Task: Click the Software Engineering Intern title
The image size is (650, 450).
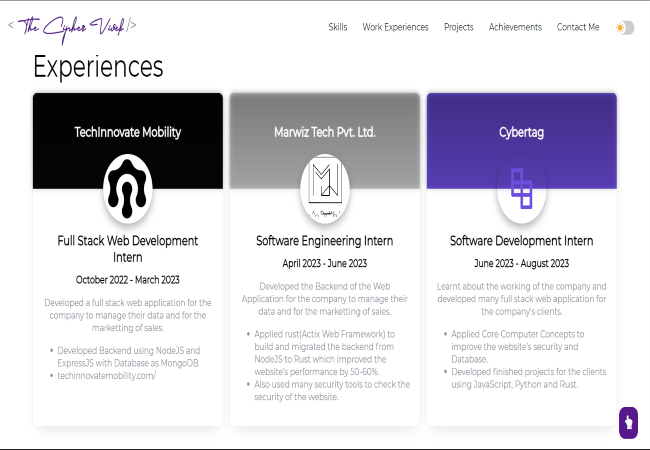Action: [x=324, y=241]
